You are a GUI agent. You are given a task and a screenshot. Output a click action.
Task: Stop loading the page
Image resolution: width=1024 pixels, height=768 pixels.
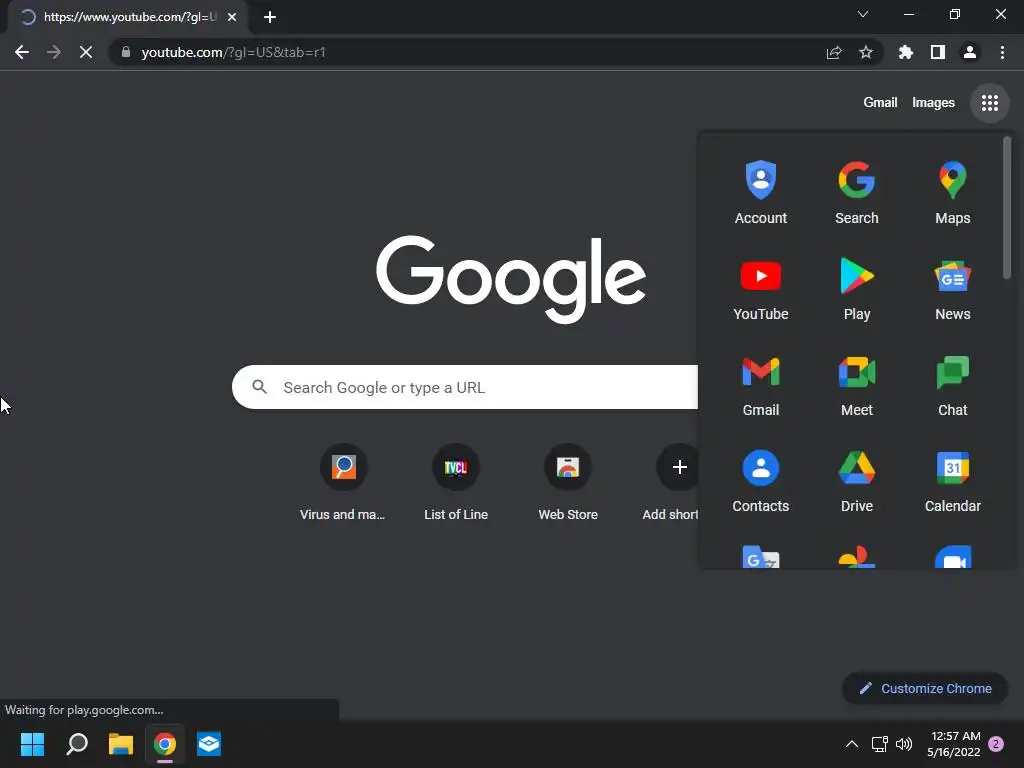[86, 52]
